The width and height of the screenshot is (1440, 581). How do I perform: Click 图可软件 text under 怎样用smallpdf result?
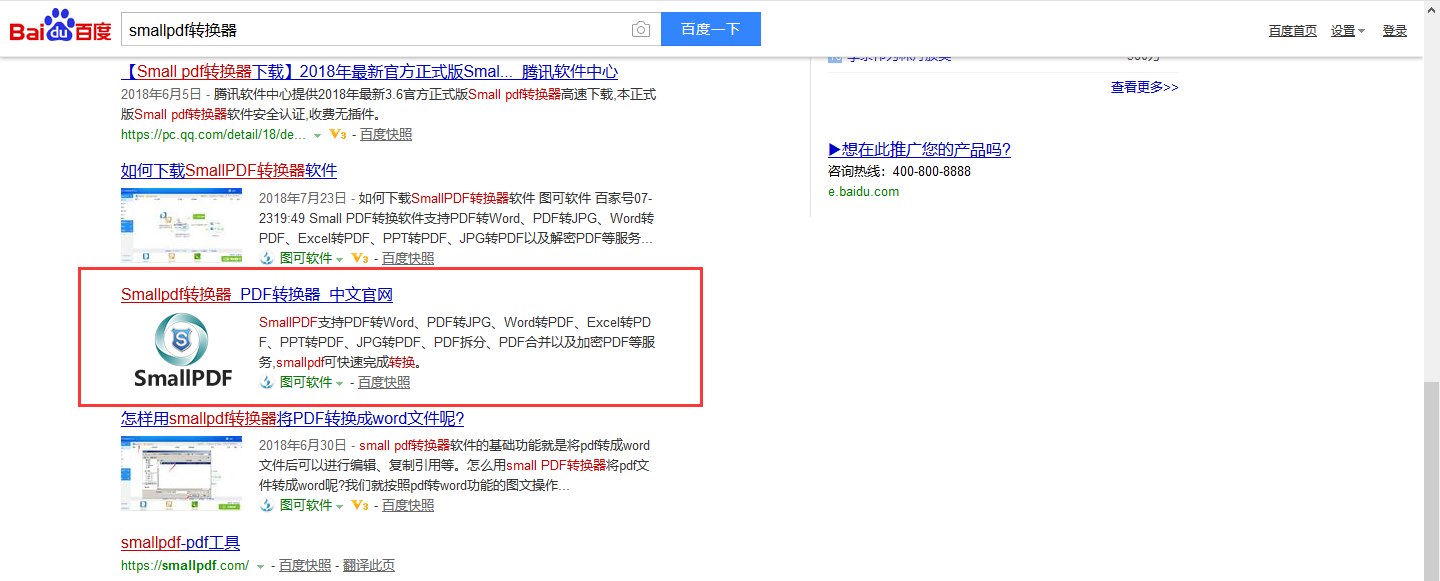[x=306, y=505]
